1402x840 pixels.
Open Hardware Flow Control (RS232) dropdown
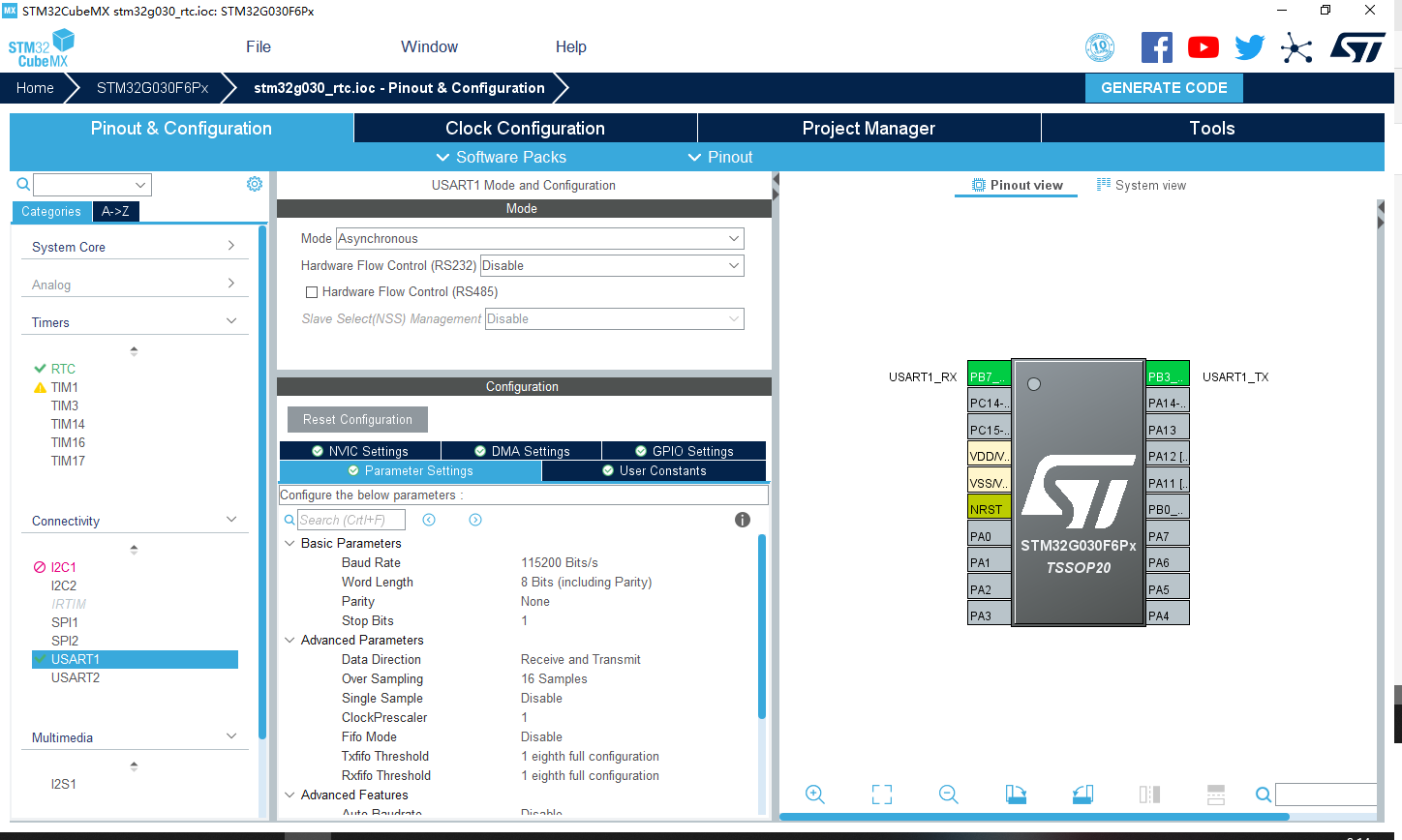click(x=612, y=265)
